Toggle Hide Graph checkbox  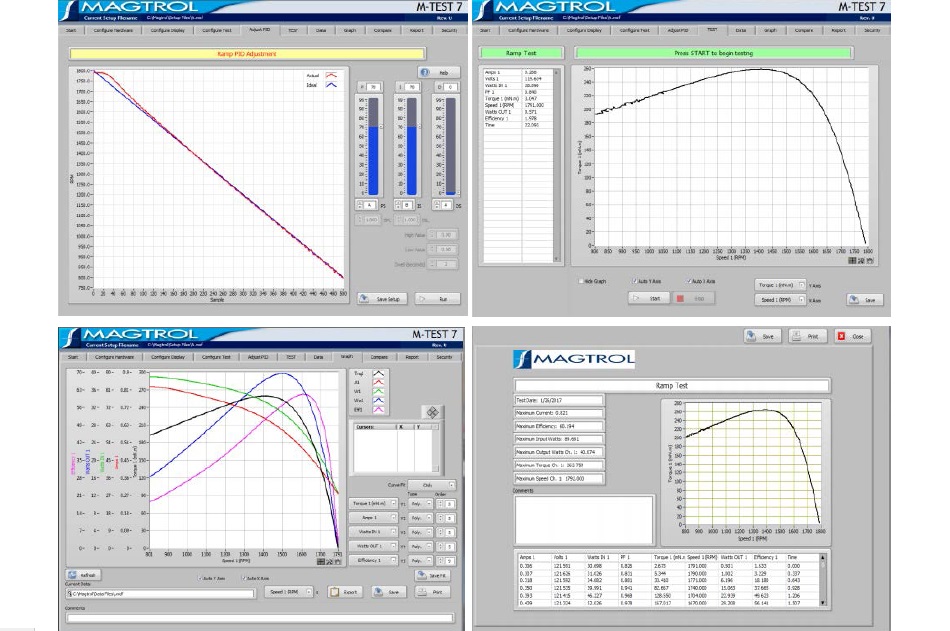click(580, 281)
